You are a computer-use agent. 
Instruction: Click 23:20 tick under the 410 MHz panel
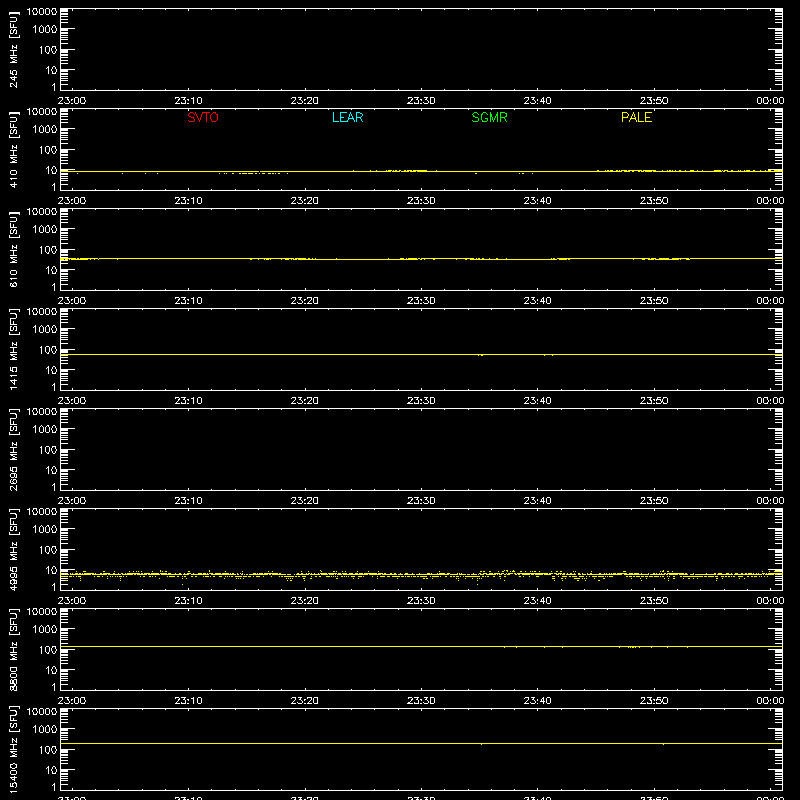point(305,201)
